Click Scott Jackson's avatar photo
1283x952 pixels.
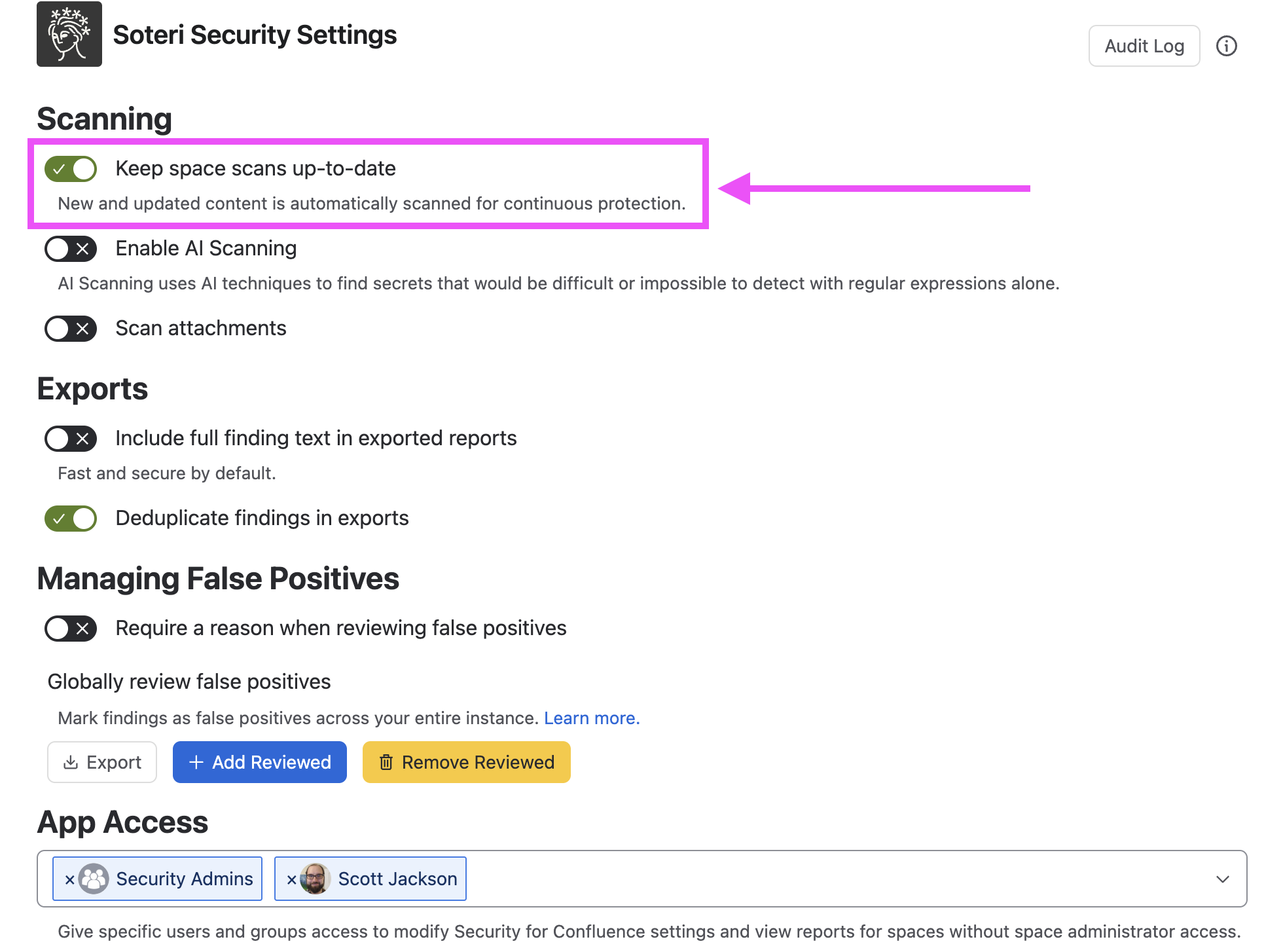(315, 879)
